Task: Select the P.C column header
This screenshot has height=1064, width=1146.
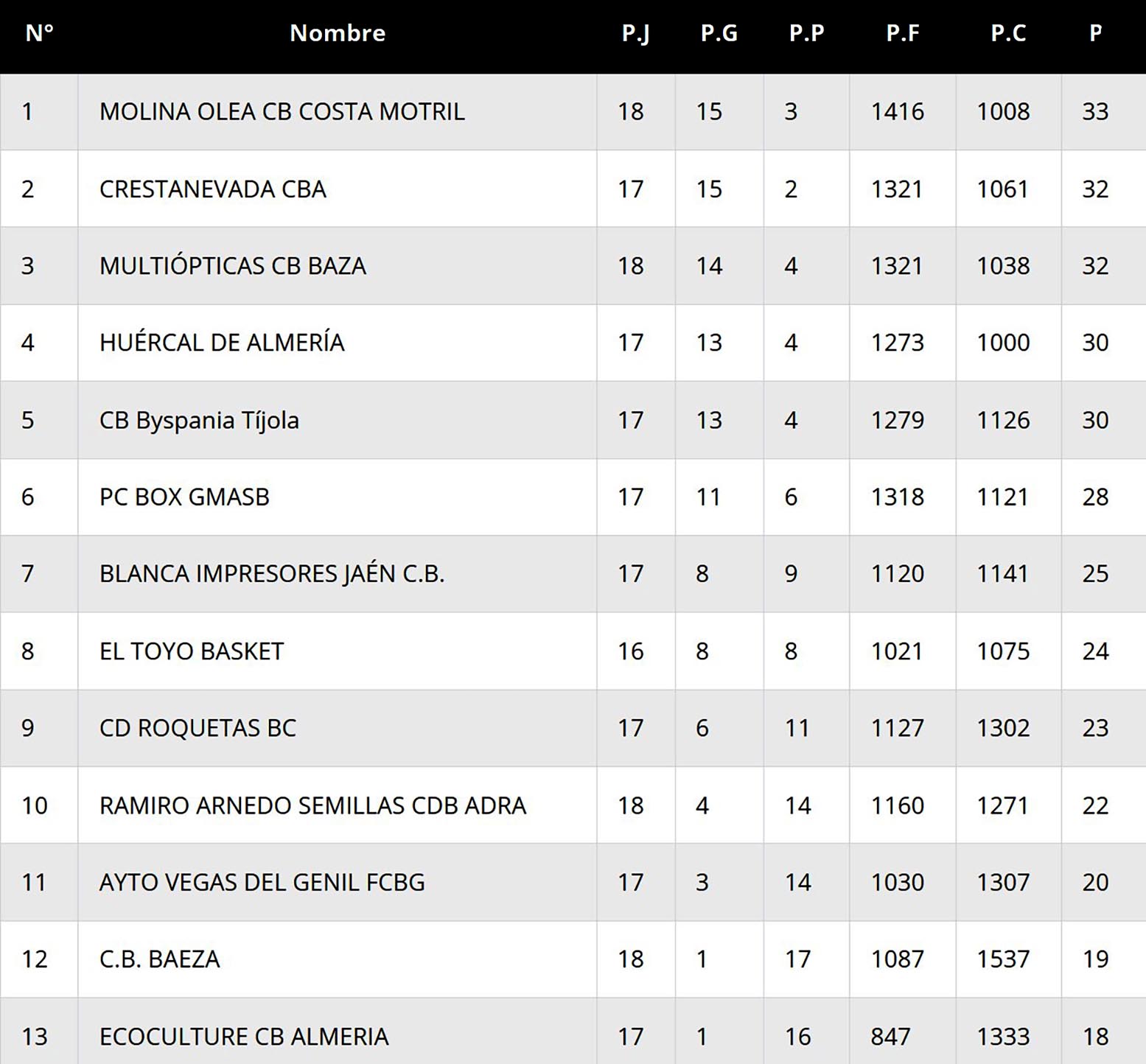Action: 1008,33
